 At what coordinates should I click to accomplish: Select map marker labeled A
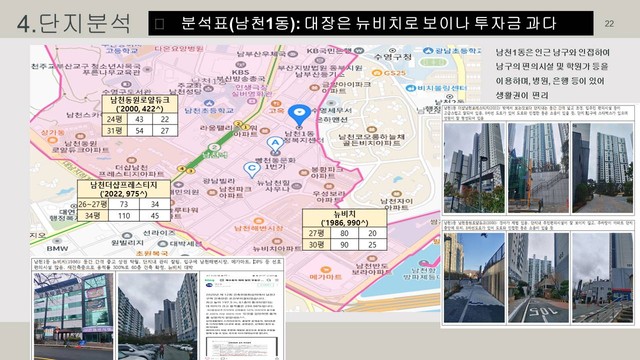coord(275,144)
